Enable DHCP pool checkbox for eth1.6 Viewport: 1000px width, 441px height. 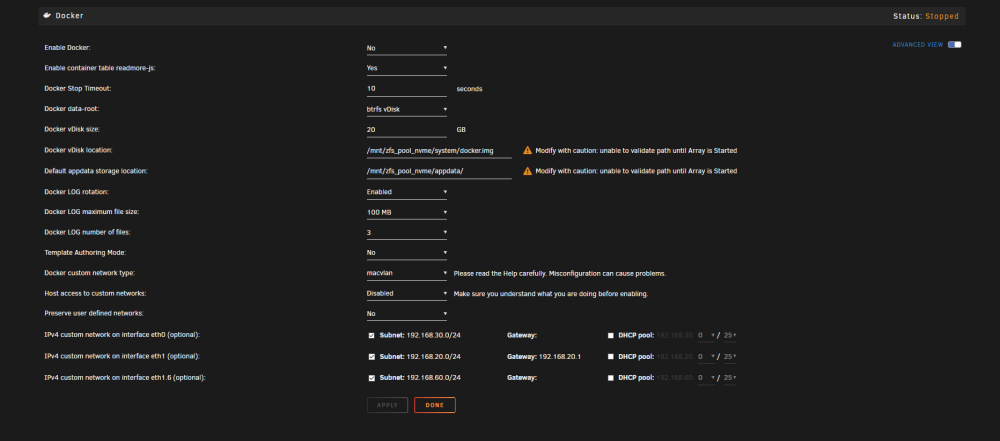pos(611,378)
